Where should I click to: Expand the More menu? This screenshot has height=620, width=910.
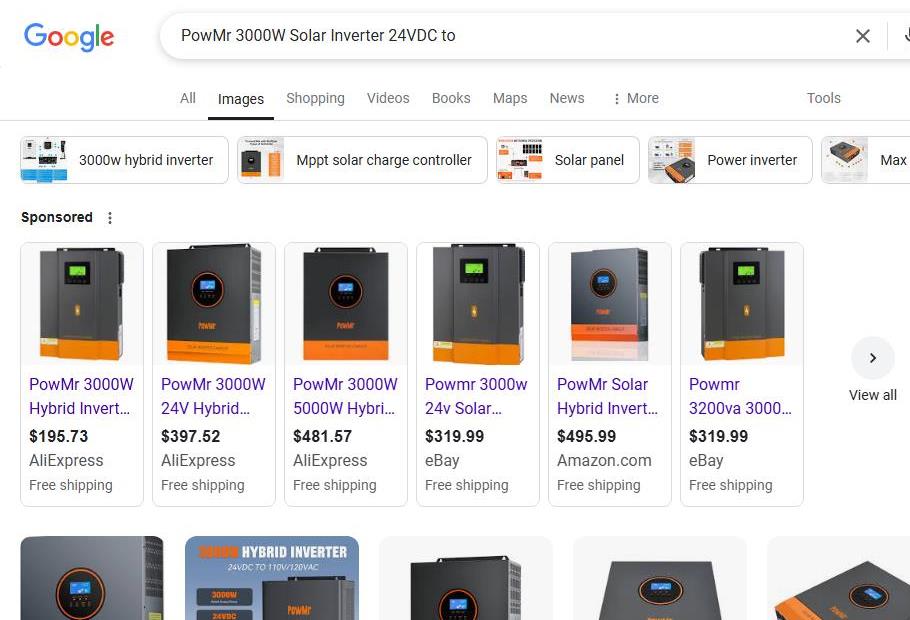pos(635,98)
